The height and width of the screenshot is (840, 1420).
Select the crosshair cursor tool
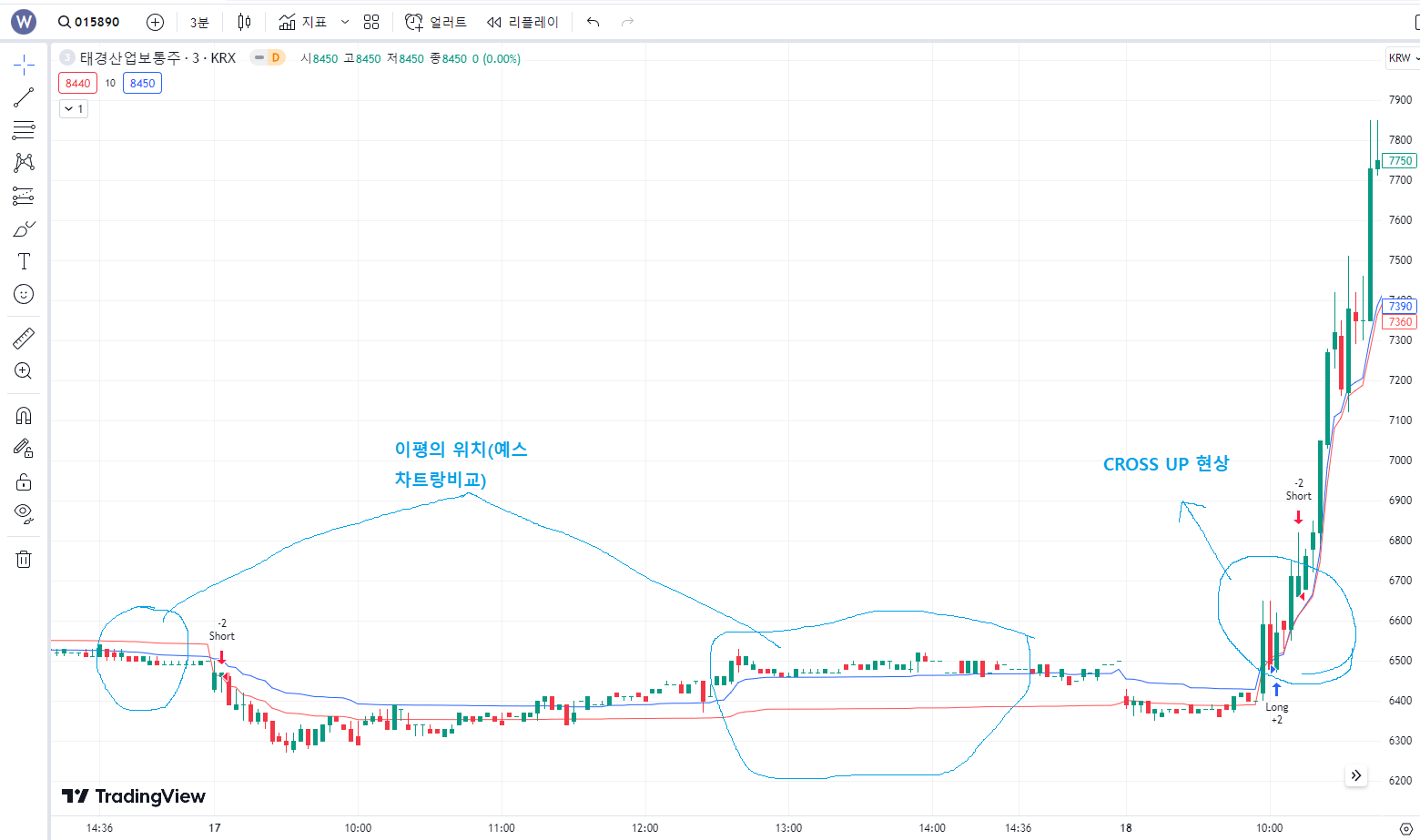click(24, 64)
